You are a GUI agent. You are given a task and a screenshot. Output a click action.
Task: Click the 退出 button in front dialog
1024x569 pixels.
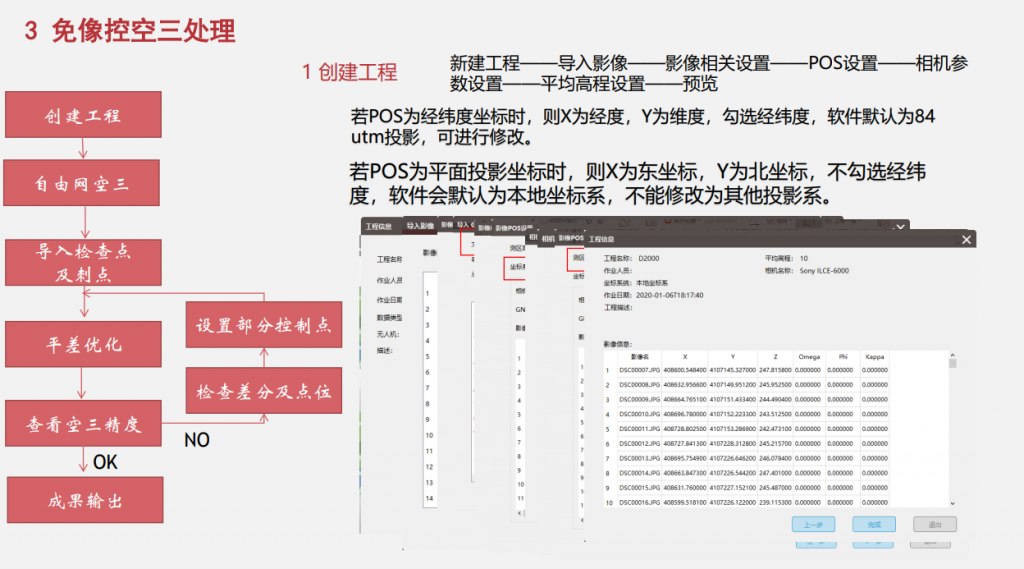(x=935, y=524)
